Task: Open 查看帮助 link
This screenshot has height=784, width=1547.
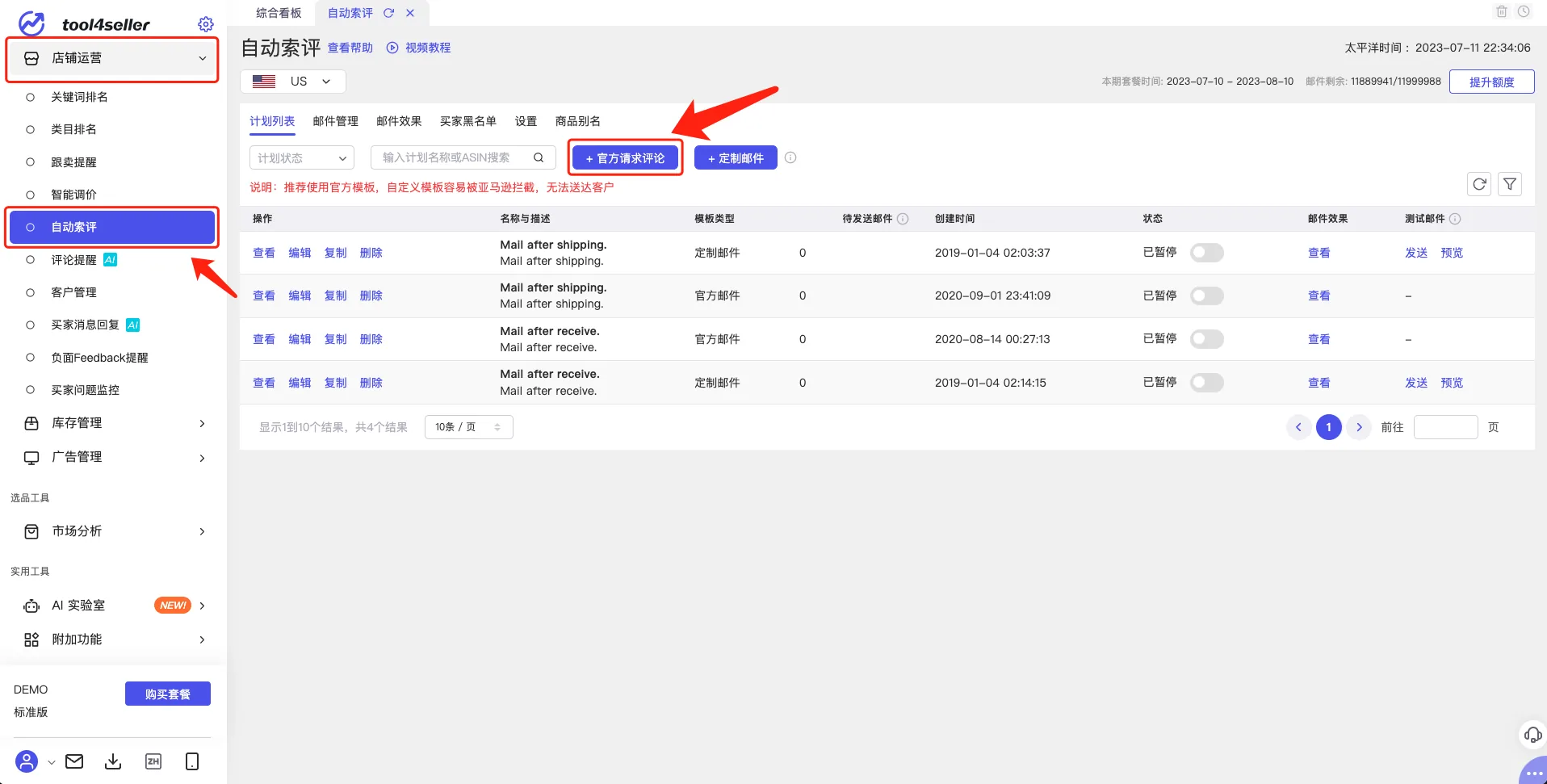Action: click(x=350, y=48)
